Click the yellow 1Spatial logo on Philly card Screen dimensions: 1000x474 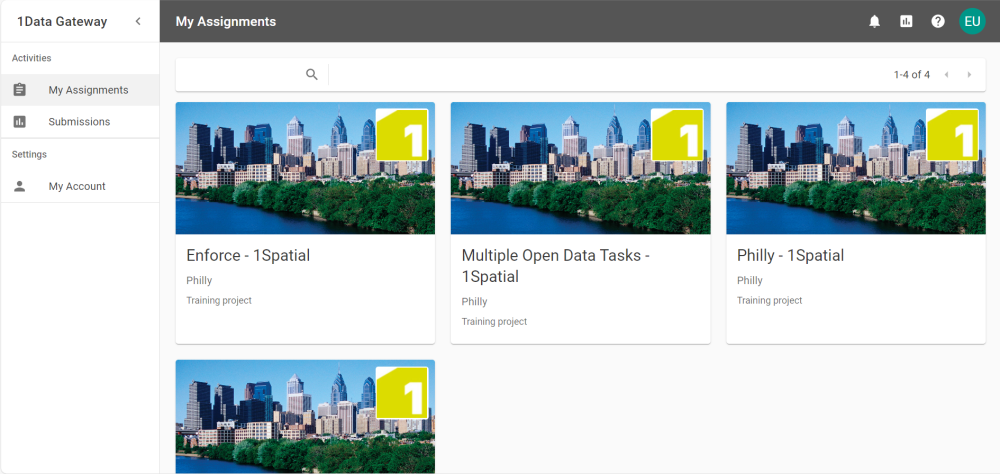click(952, 135)
